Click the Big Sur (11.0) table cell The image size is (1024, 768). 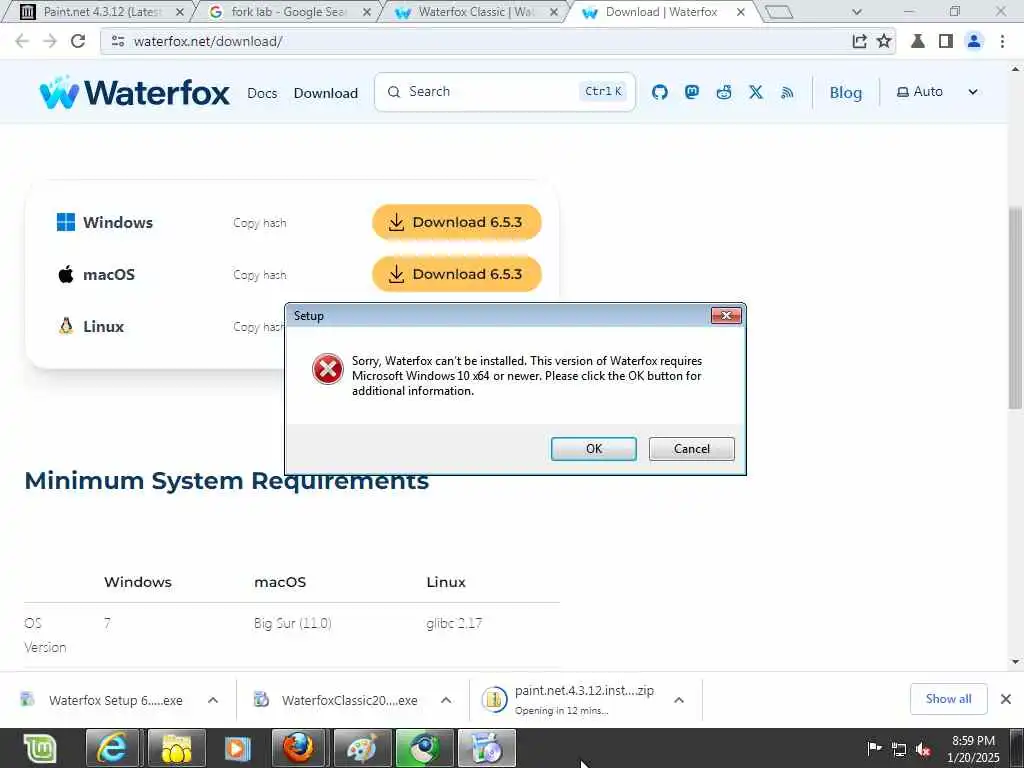[293, 623]
